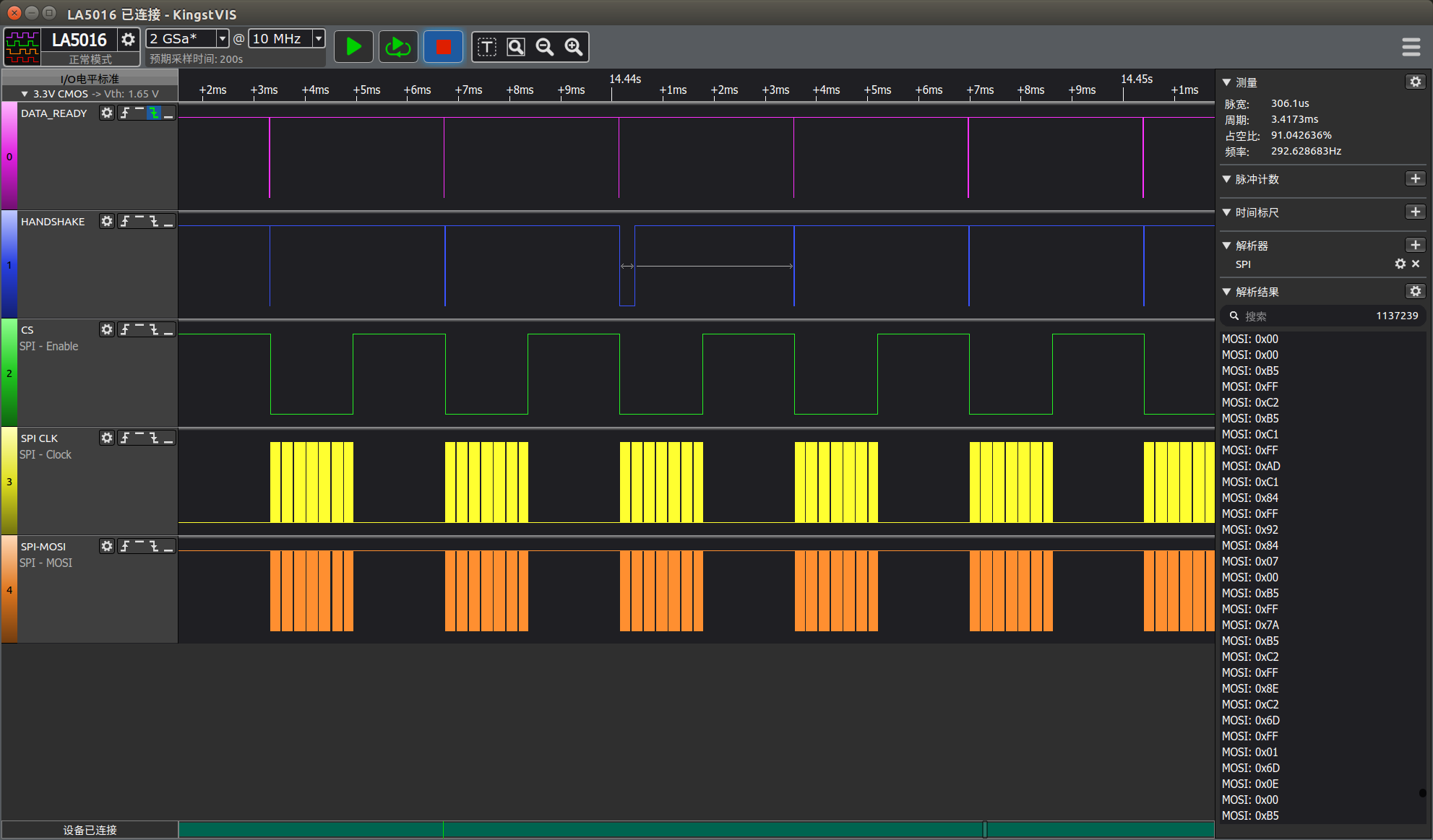Open CS channel settings gear
Viewport: 1433px width, 840px height.
tap(107, 329)
